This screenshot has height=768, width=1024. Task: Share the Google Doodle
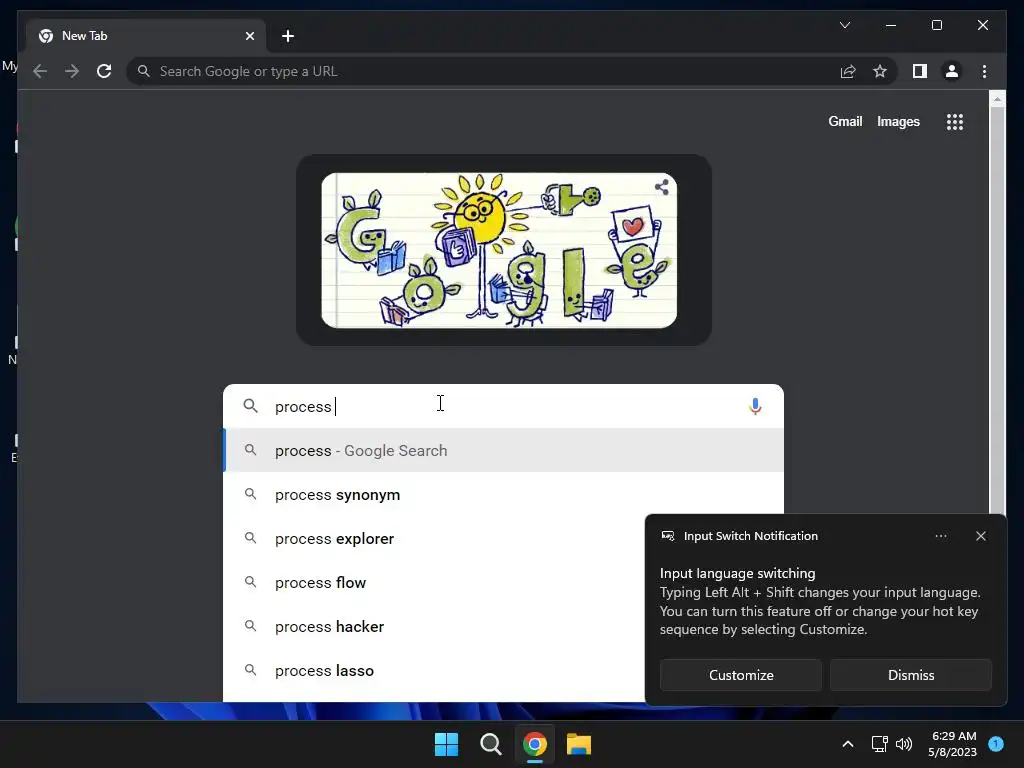click(x=662, y=187)
